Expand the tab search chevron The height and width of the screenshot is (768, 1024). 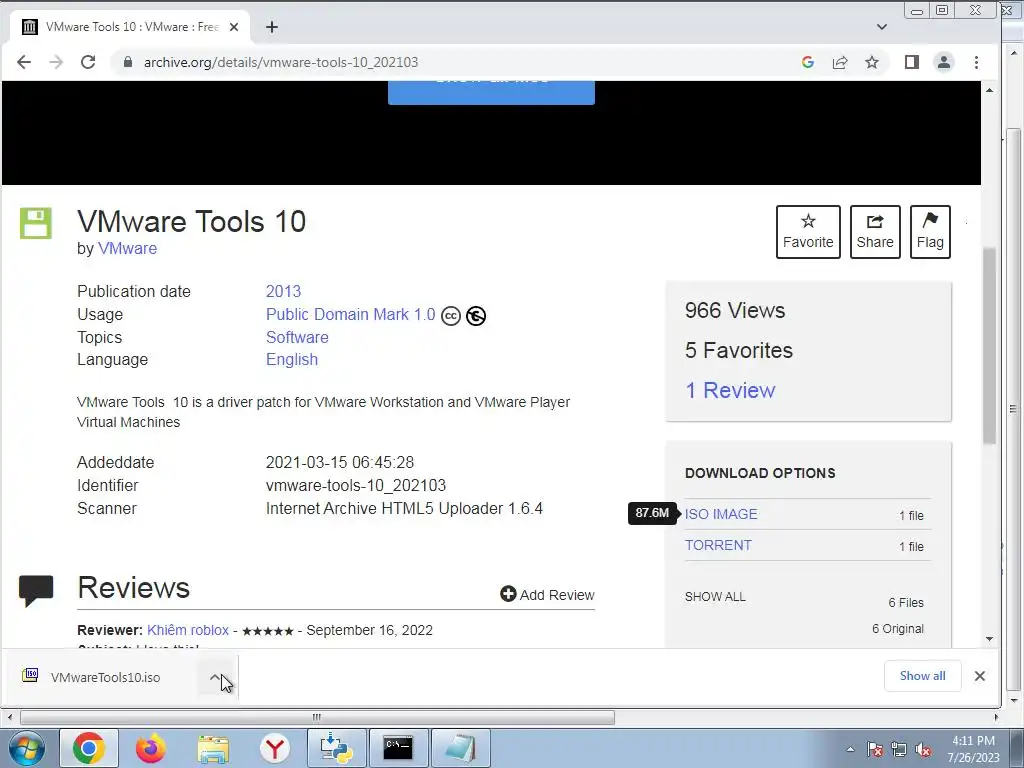coord(882,27)
